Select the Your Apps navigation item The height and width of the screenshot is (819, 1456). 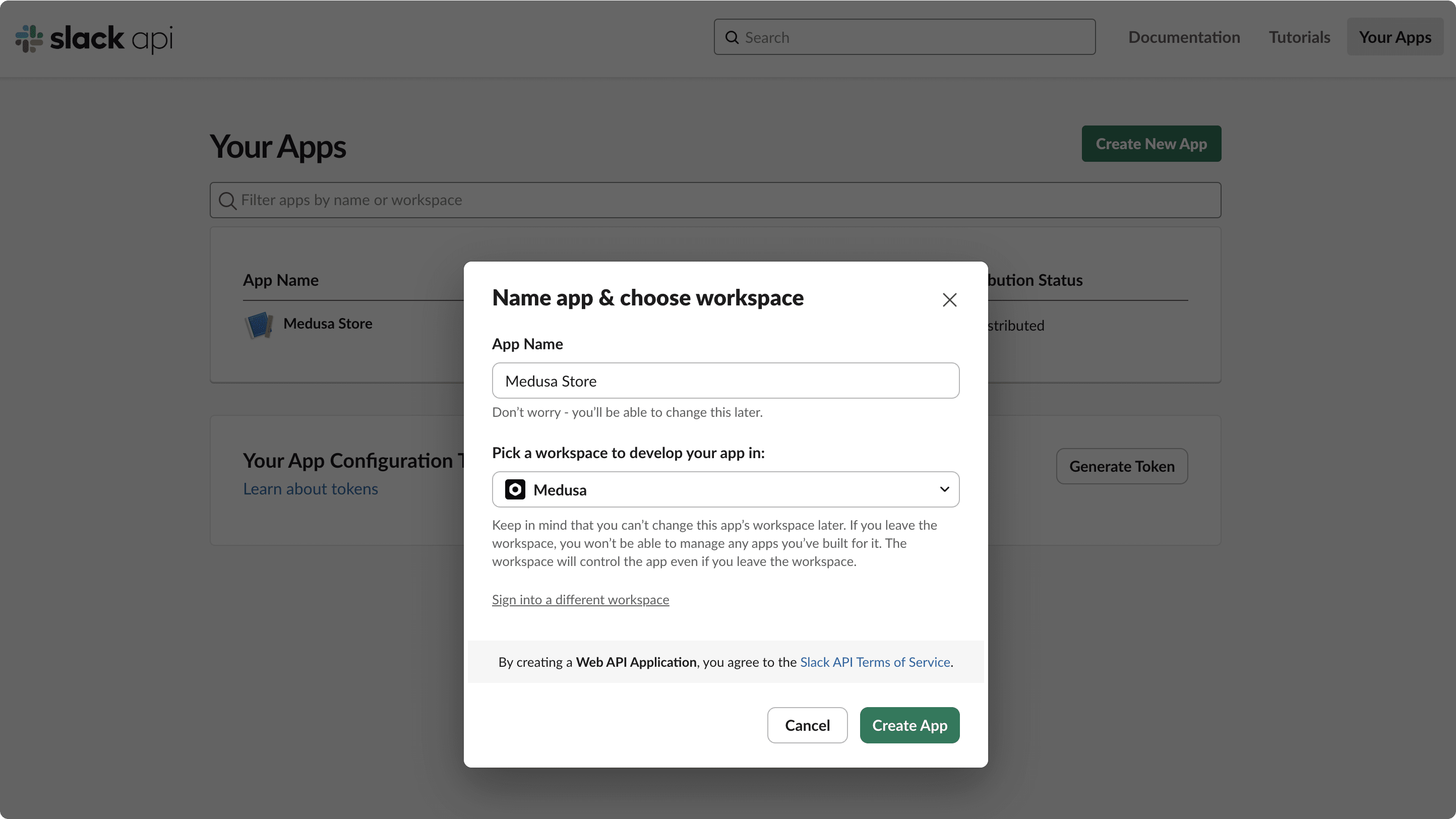click(x=1394, y=37)
